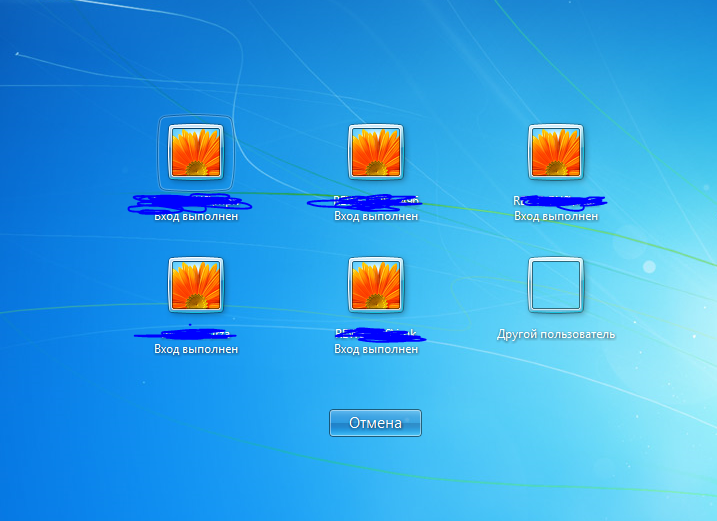
Task: Open the bottom-left user's flower avatar
Action: click(196, 285)
